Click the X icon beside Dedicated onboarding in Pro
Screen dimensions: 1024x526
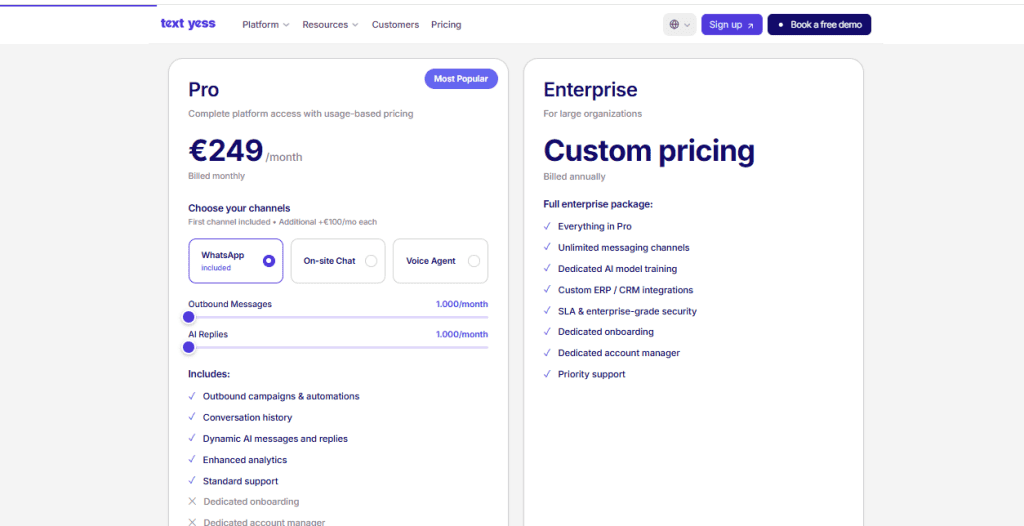(x=192, y=501)
